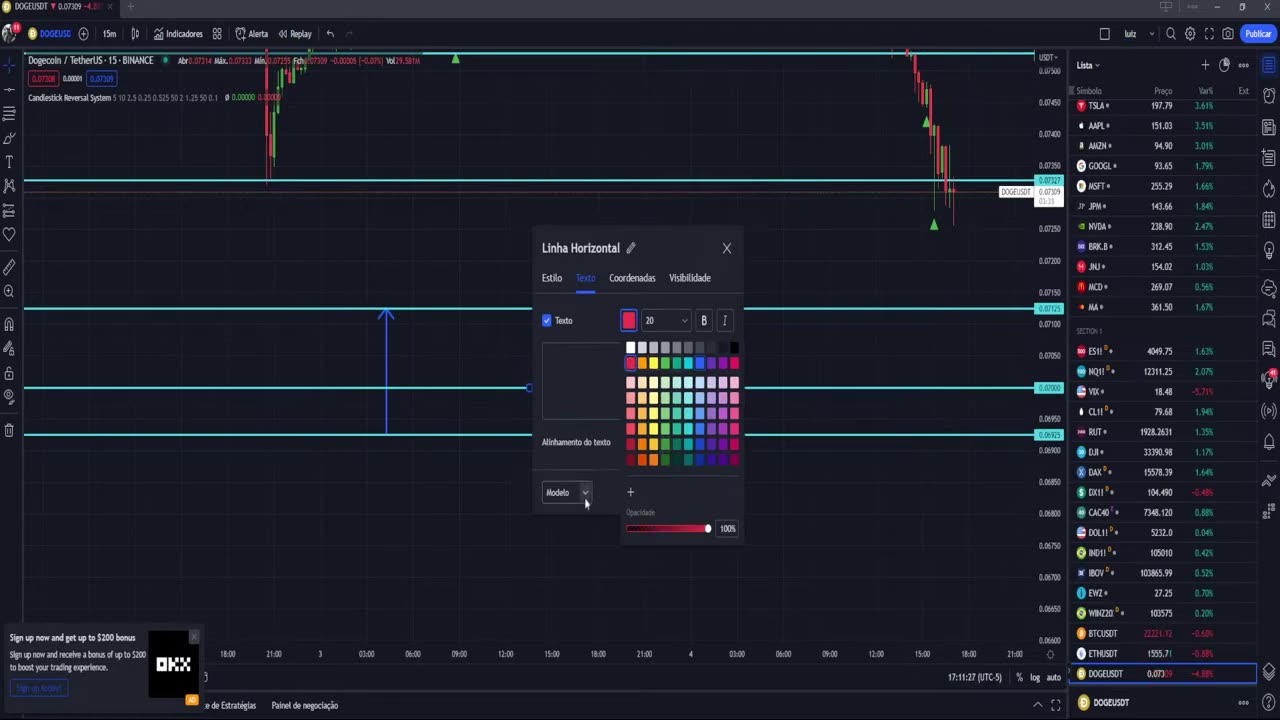Toggle fullscreen mode icon

pos(1209,34)
